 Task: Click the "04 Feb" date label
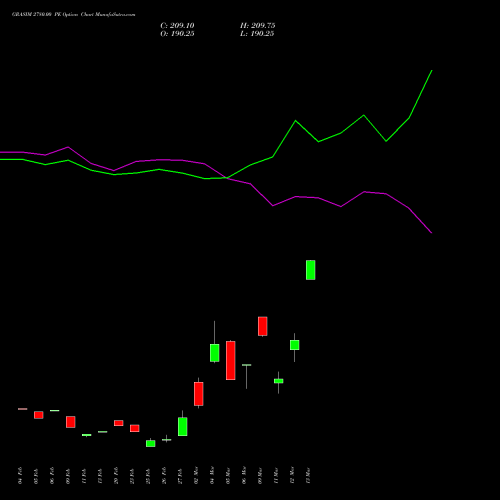pyautogui.click(x=20, y=476)
